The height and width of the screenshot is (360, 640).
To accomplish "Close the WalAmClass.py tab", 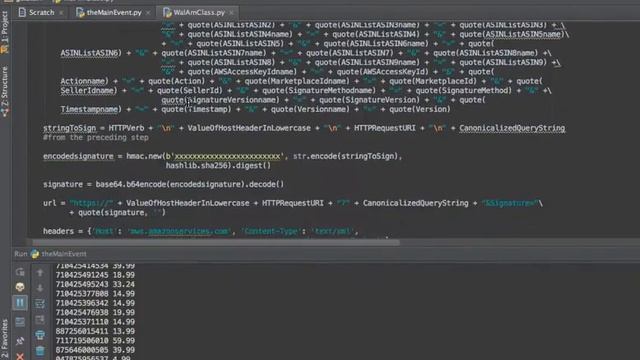I will (231, 13).
